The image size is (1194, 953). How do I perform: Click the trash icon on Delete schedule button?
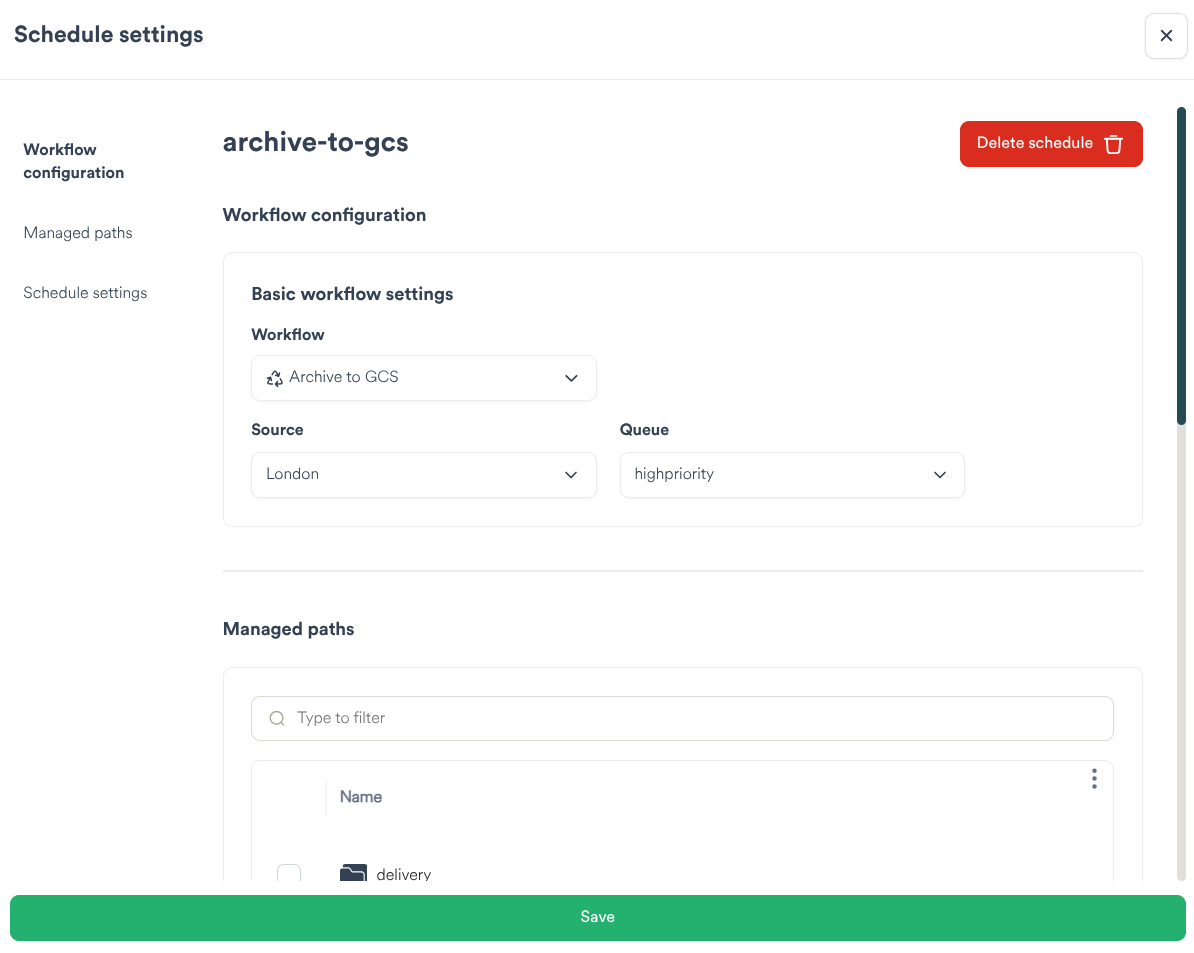click(1113, 144)
